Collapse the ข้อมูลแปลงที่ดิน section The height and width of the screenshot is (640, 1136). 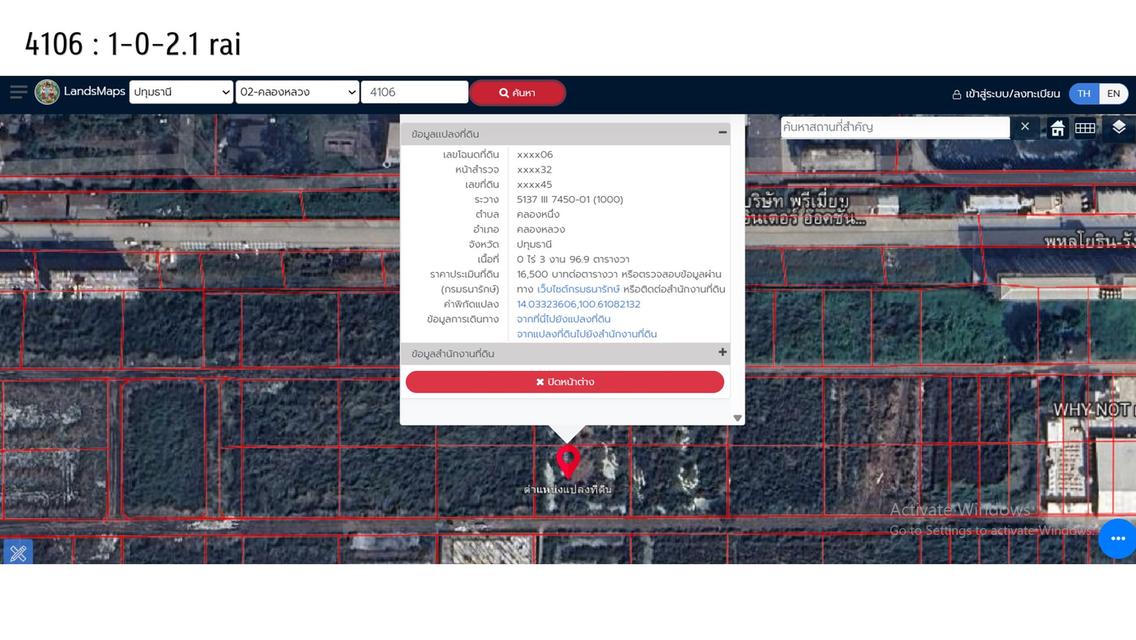tap(722, 133)
